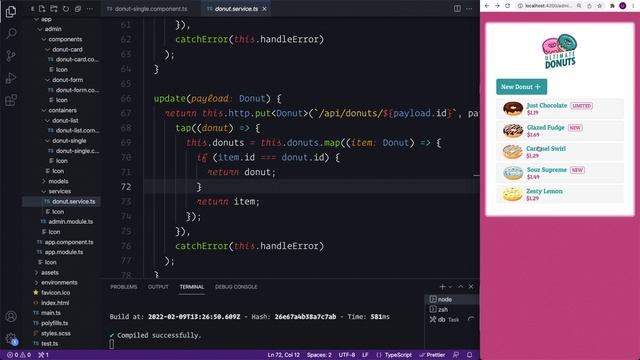Collapse the containers folder

[62, 110]
